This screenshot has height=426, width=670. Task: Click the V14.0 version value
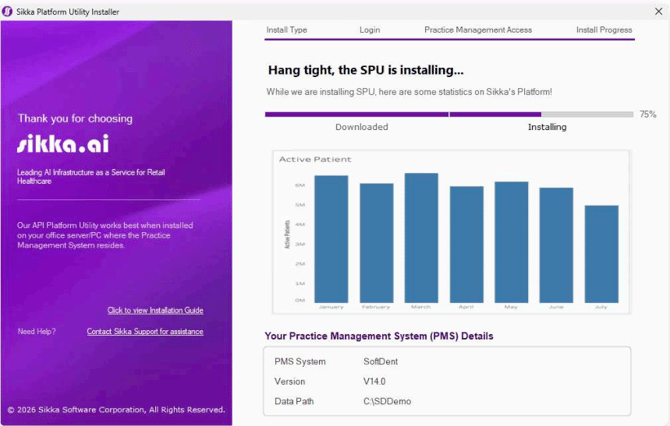pos(375,381)
